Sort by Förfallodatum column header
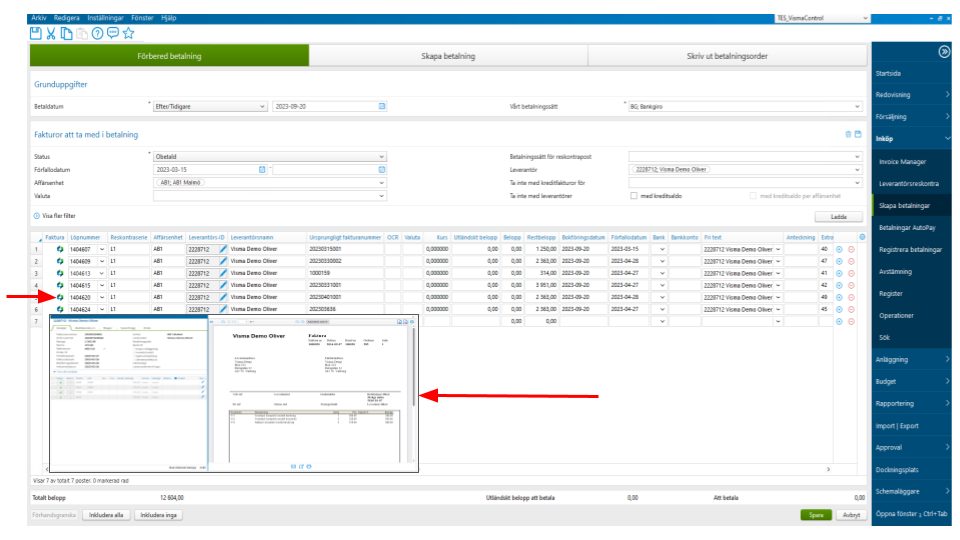The image size is (960, 540). (628, 238)
